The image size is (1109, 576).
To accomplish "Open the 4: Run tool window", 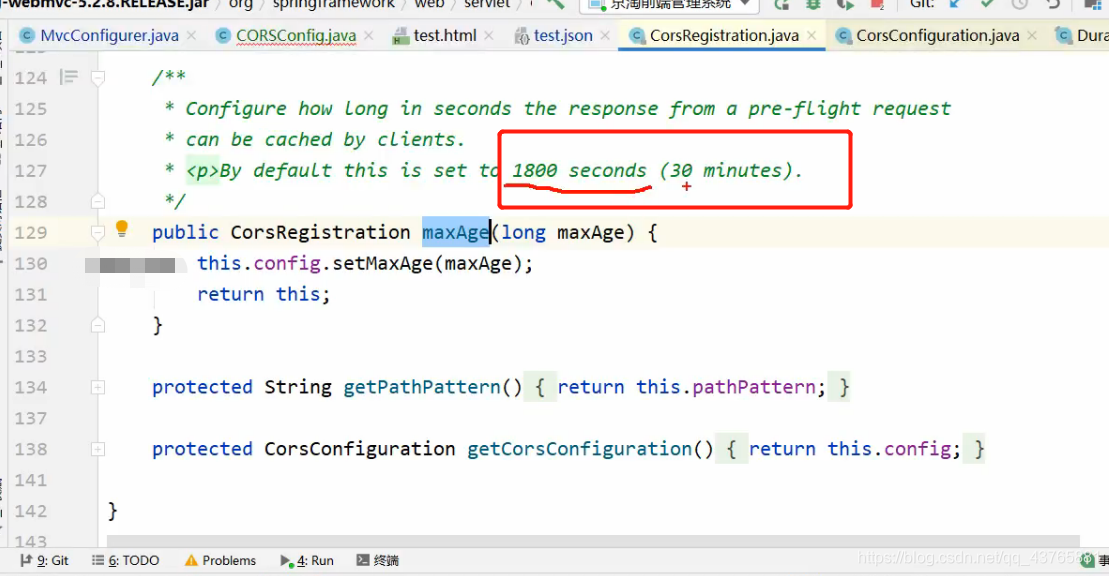I will [x=307, y=560].
